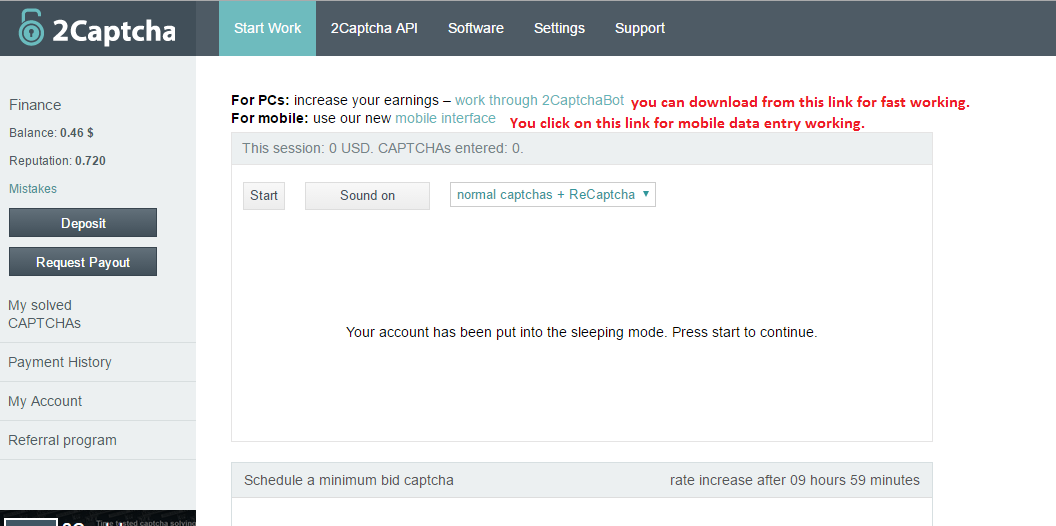
Task: Click the Finance heading
Action: 35,105
